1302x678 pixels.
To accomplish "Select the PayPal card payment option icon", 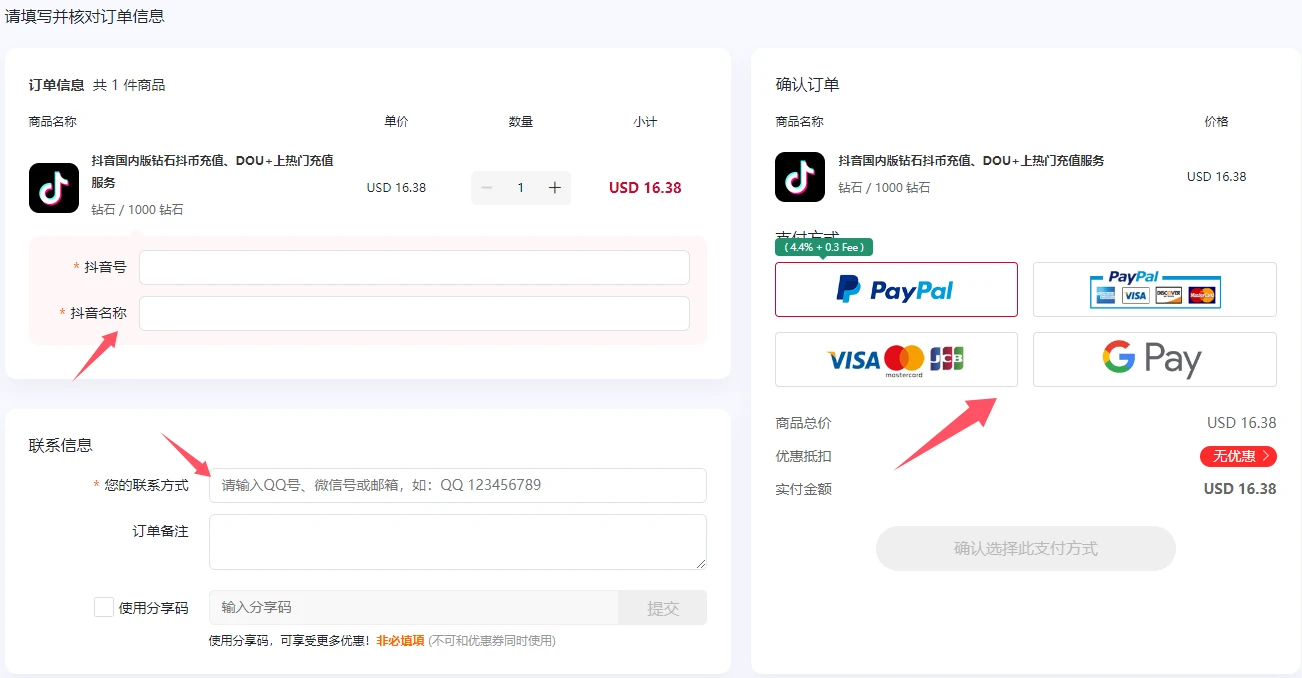I will pyautogui.click(x=1154, y=288).
